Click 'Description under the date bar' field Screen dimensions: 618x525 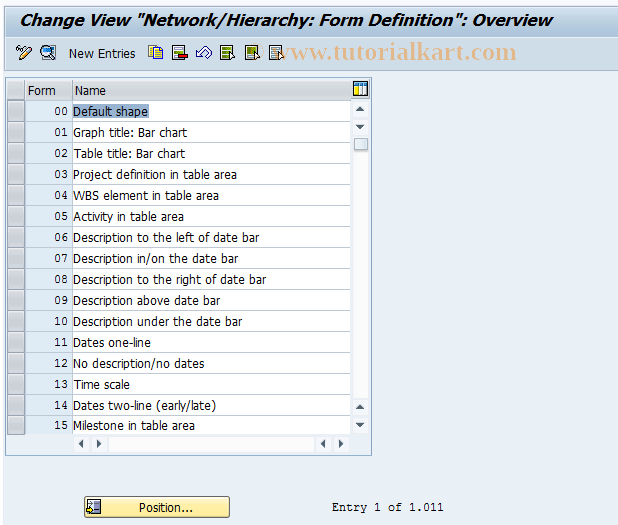click(x=211, y=321)
